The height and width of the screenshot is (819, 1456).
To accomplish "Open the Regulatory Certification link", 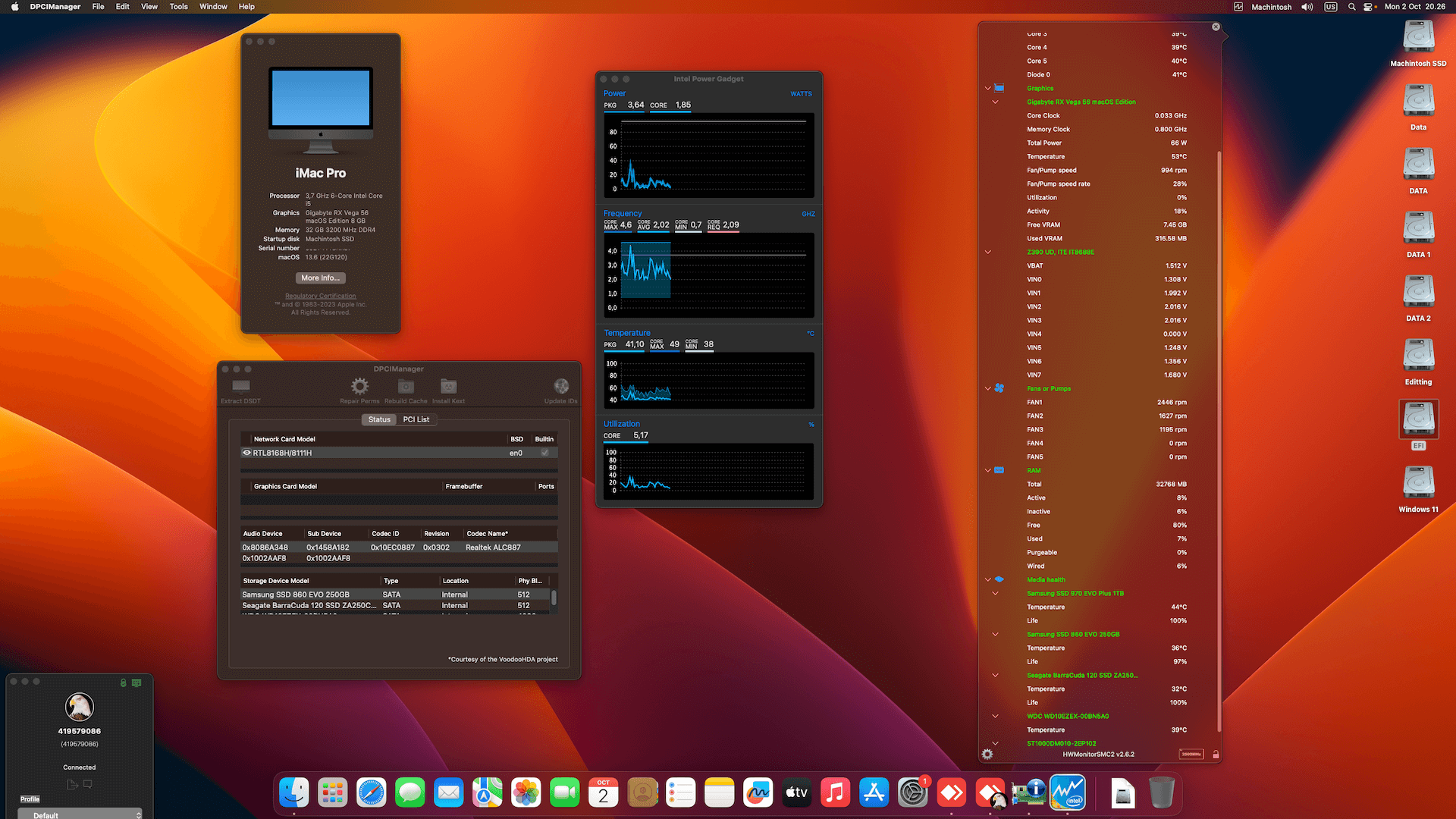I will tap(320, 296).
